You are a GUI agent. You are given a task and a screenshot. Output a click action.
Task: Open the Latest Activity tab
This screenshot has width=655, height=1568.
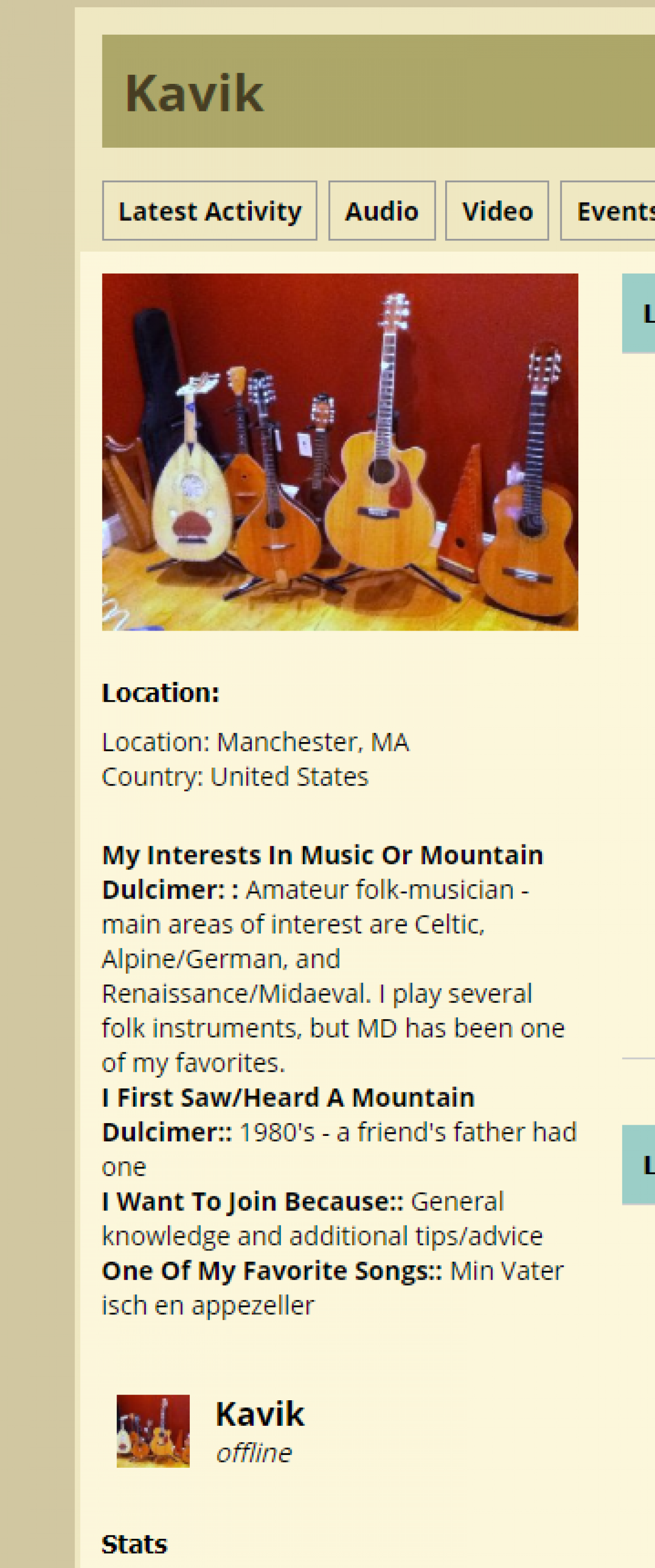(x=209, y=211)
